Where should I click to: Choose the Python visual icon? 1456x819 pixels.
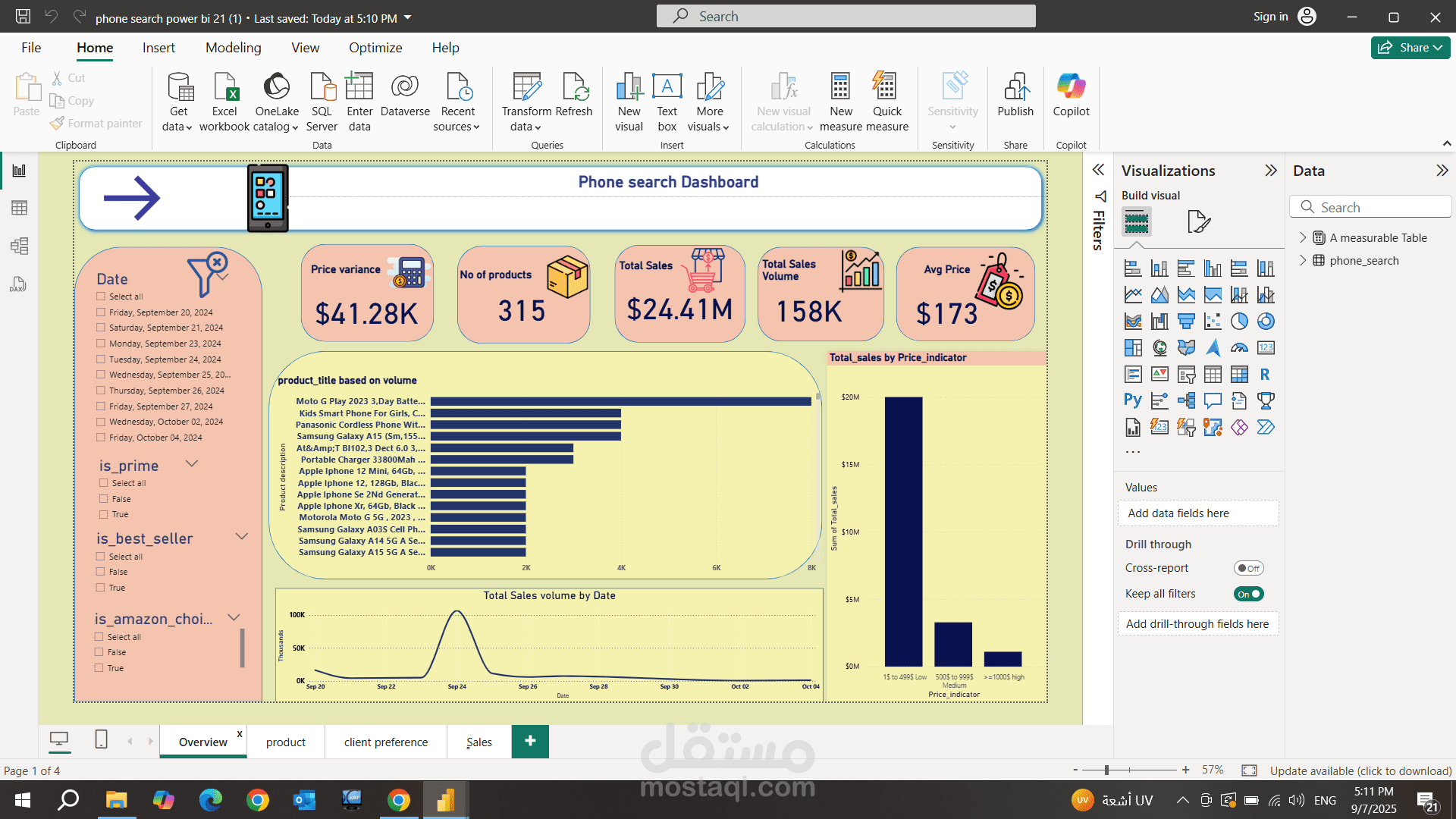click(x=1133, y=400)
